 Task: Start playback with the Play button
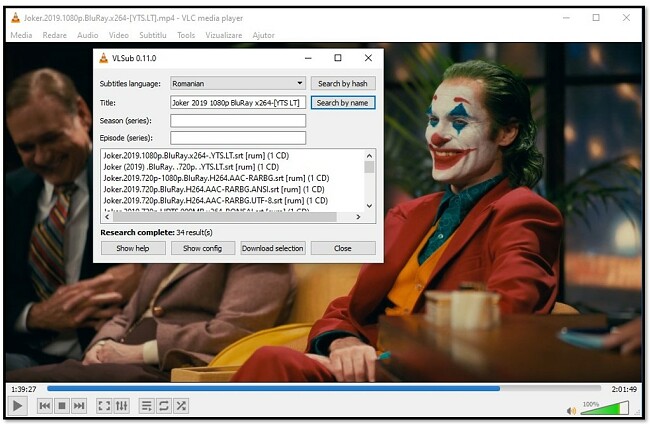click(17, 405)
